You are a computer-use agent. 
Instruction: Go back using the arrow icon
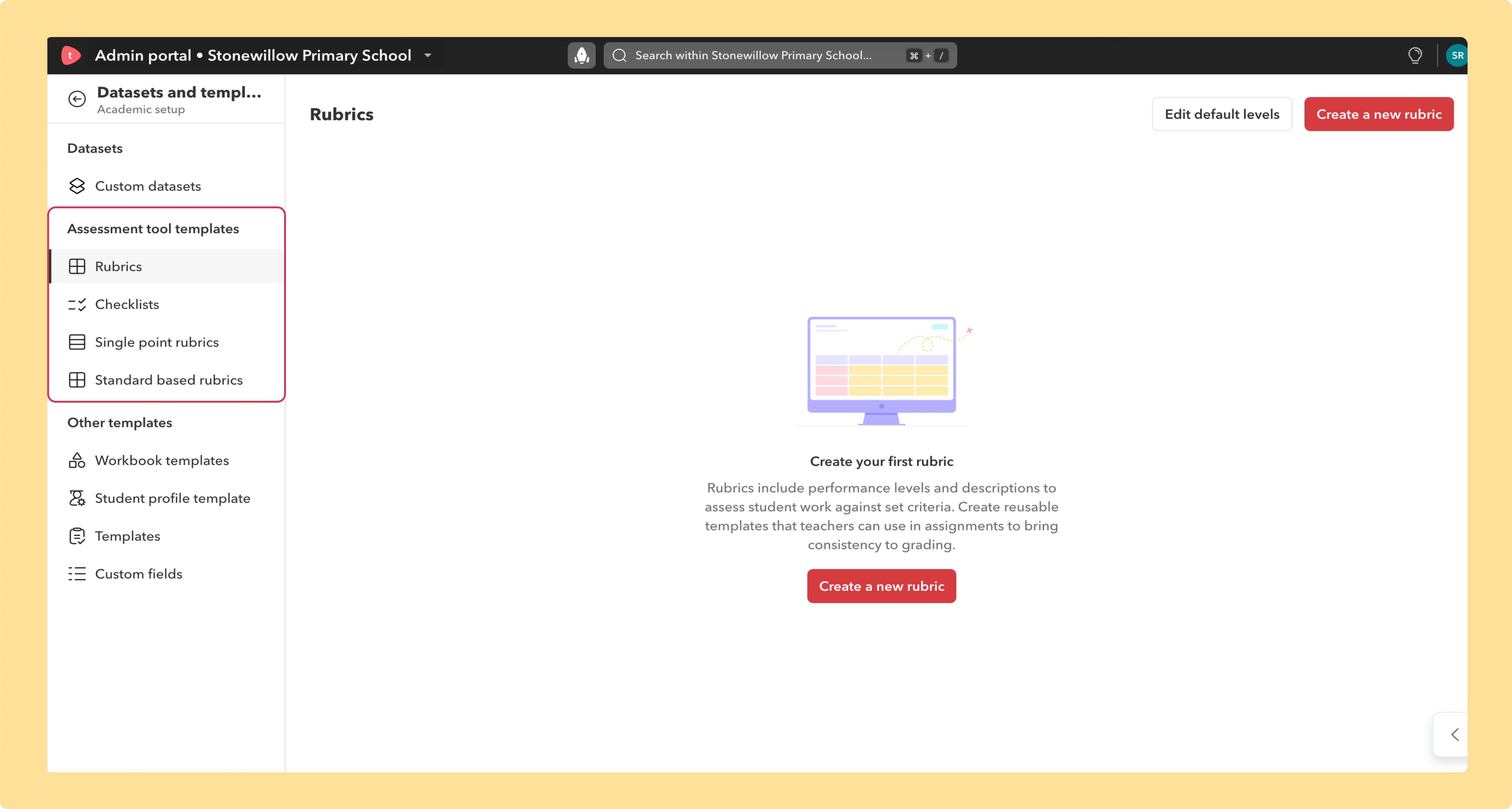pos(77,99)
